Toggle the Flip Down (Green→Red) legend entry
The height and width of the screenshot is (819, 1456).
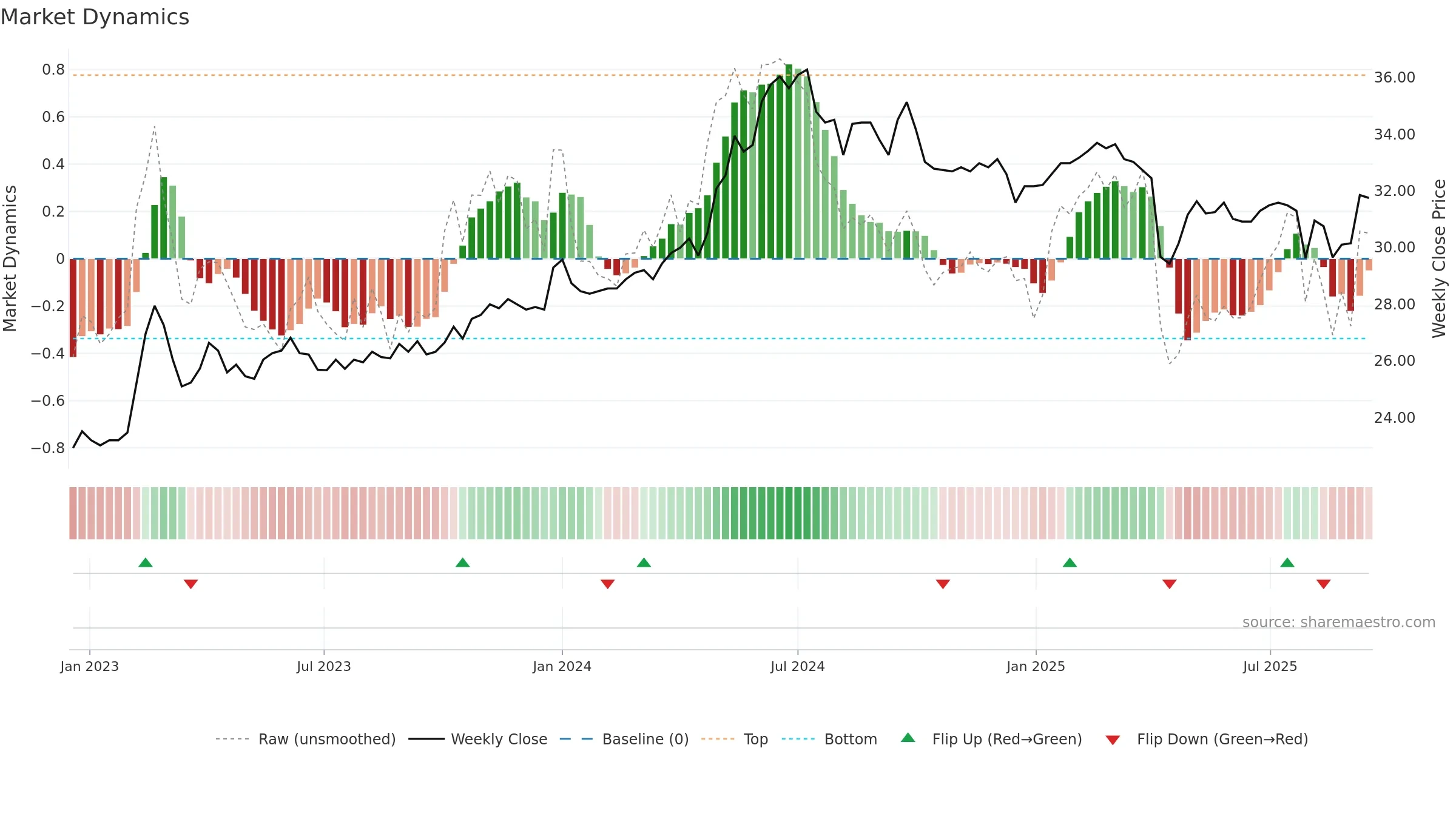pyautogui.click(x=1206, y=739)
